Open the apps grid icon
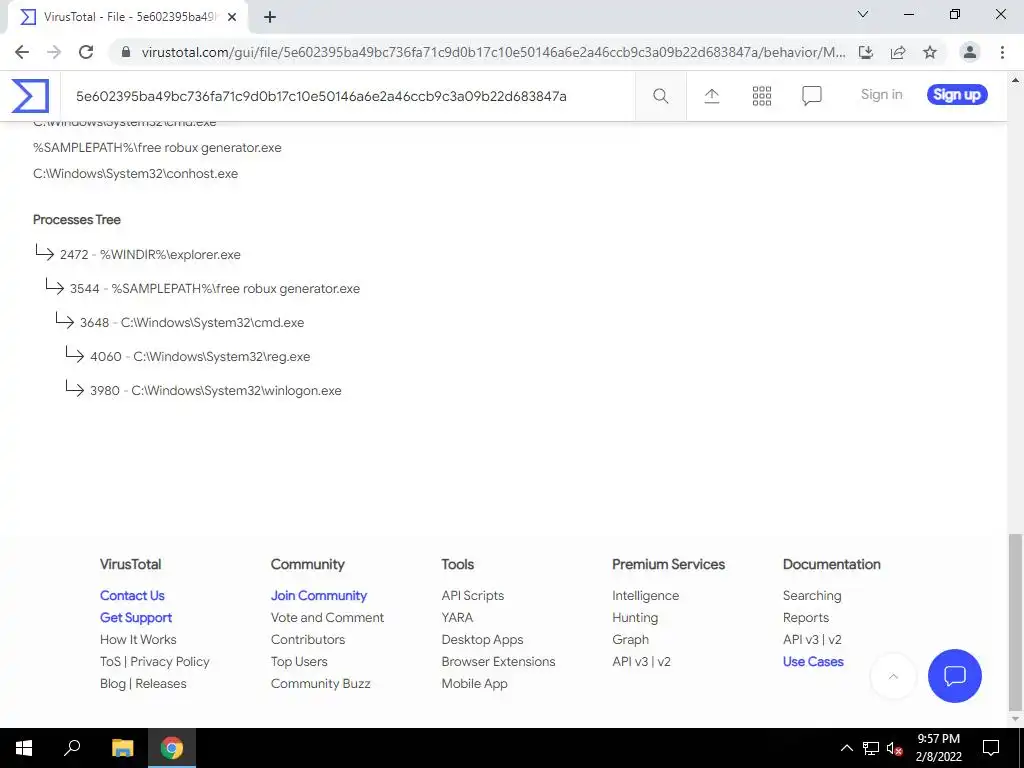This screenshot has width=1024, height=768. 761,96
